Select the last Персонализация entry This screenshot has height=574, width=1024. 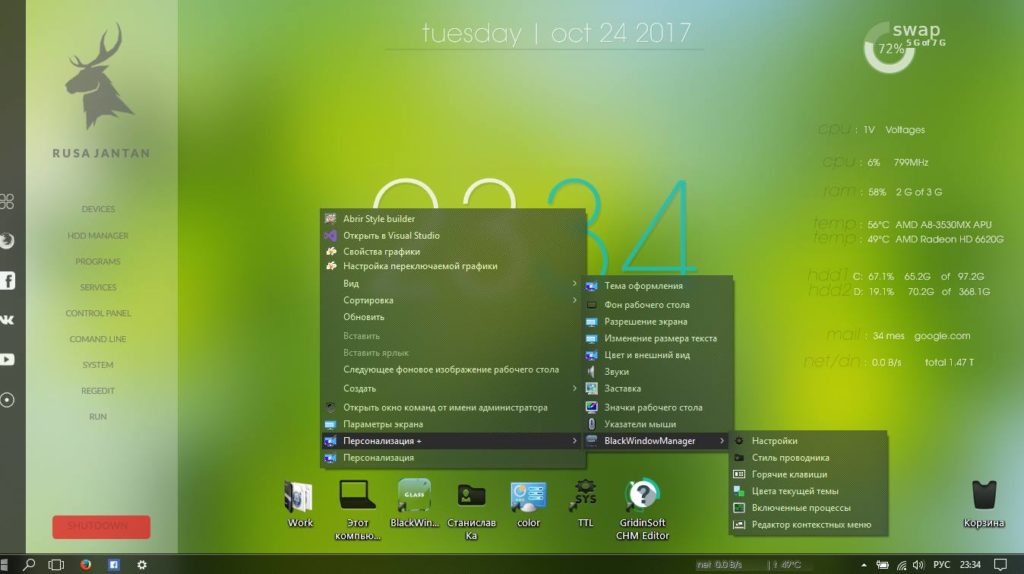(453, 458)
